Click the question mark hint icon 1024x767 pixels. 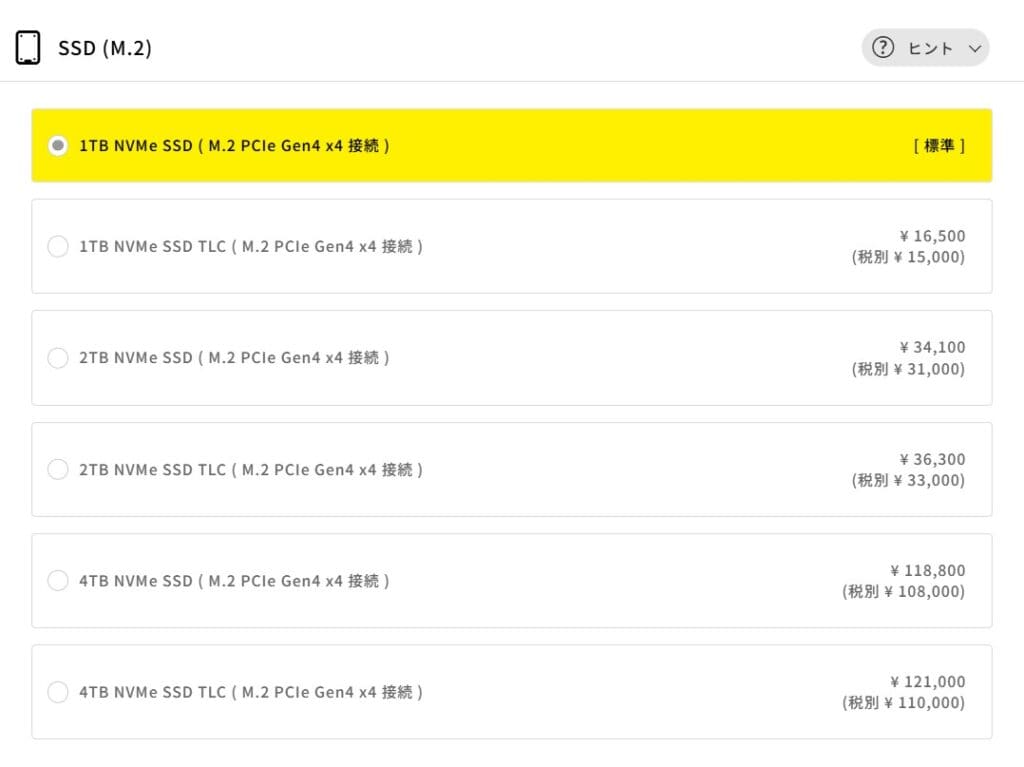[882, 47]
